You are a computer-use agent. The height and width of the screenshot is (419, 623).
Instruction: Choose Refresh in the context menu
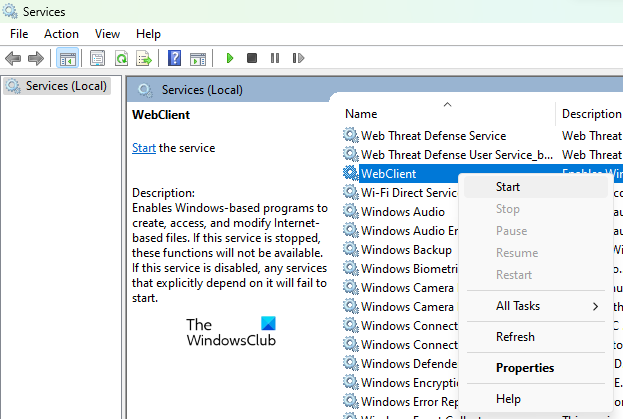(536, 337)
